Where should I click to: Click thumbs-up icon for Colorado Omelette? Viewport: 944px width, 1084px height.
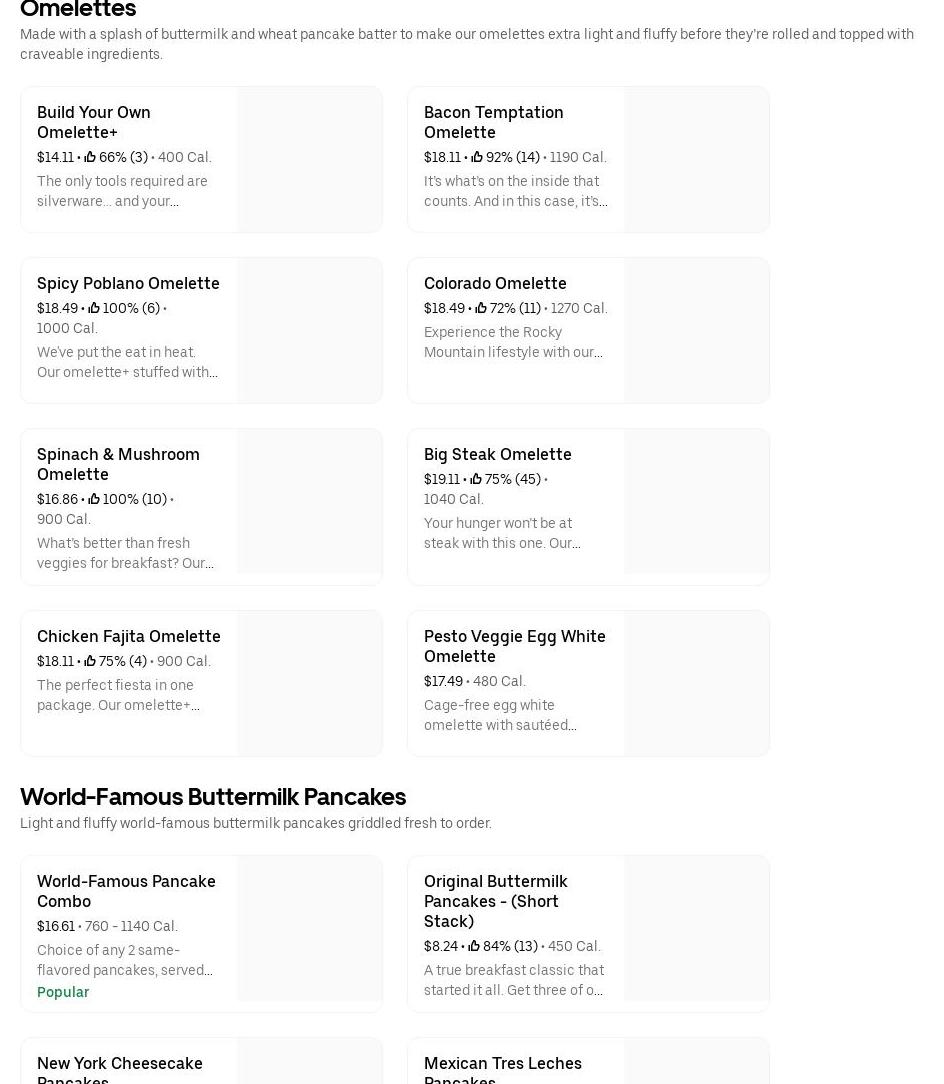point(481,308)
